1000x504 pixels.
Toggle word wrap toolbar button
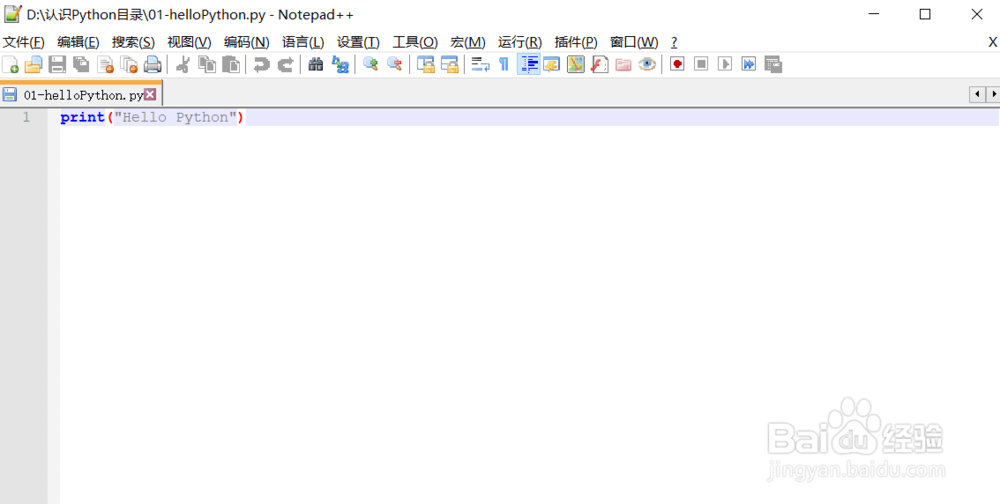480,64
